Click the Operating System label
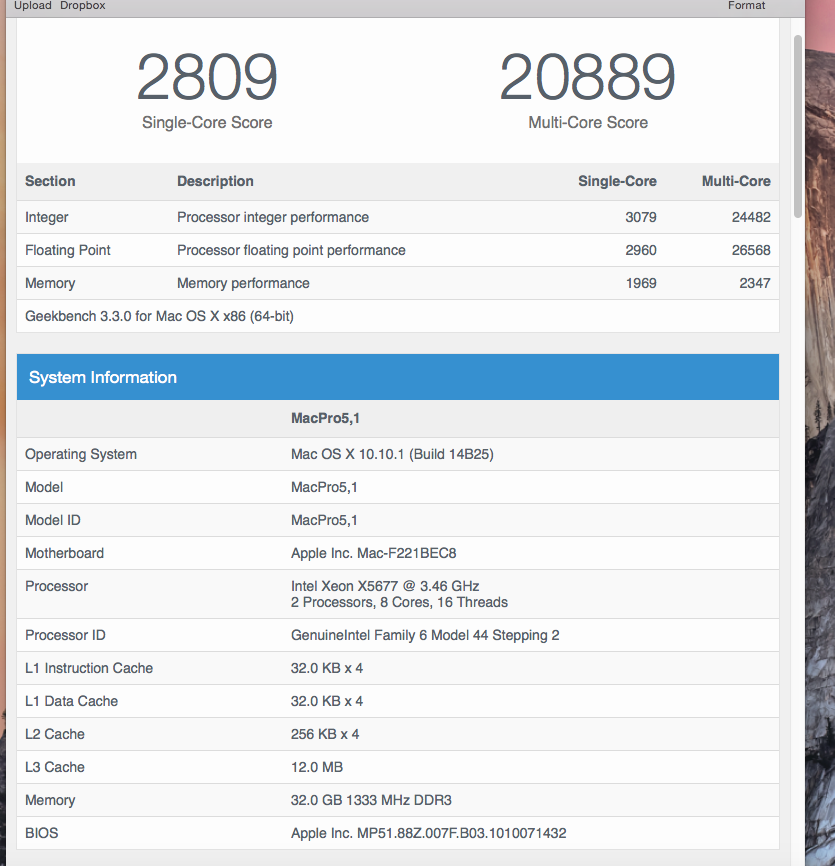 click(x=81, y=454)
